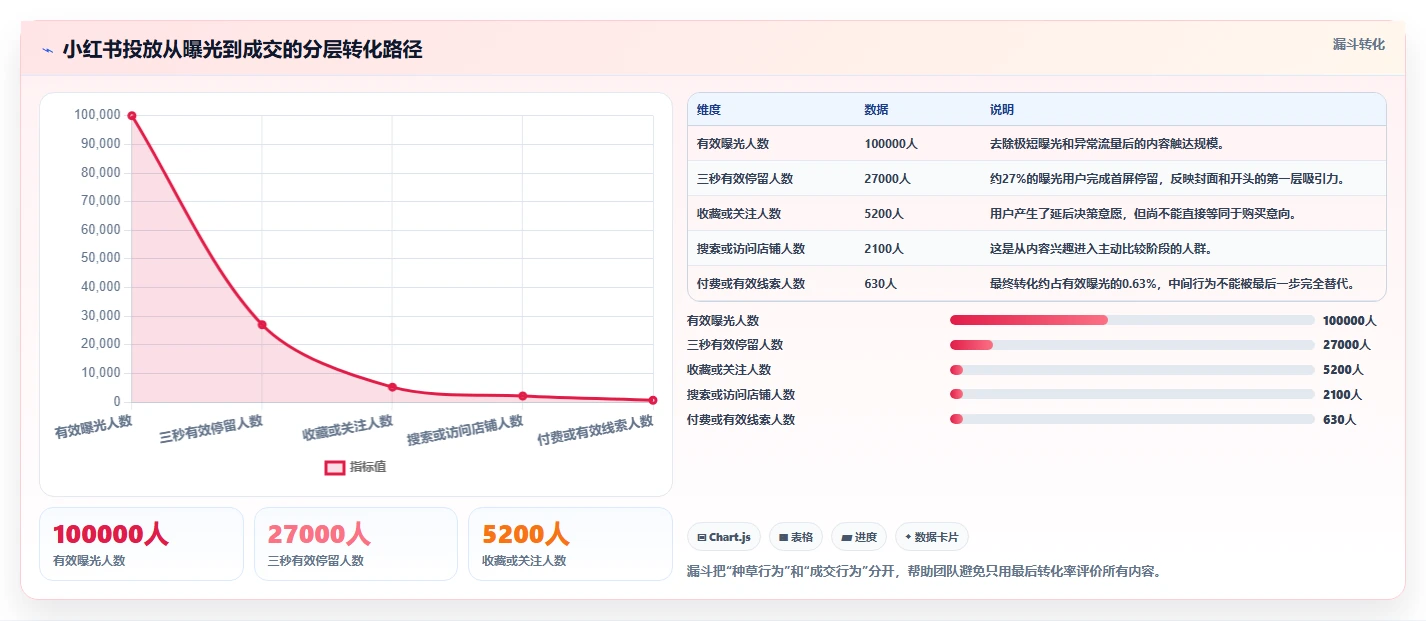Image resolution: width=1426 pixels, height=621 pixels.
Task: Click the 三秒有效停留人数 progress bar
Action: click(1132, 345)
